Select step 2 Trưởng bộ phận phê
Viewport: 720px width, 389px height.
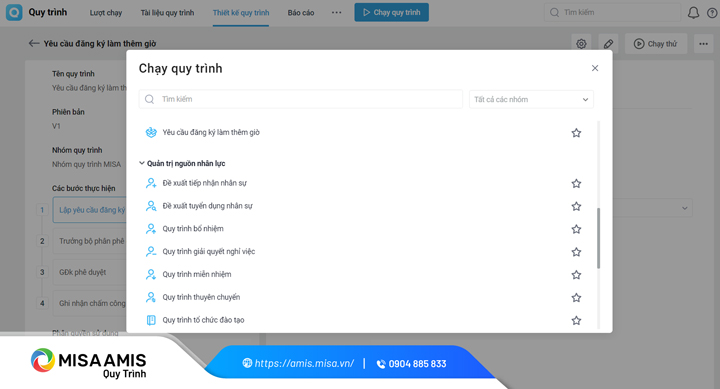point(90,241)
